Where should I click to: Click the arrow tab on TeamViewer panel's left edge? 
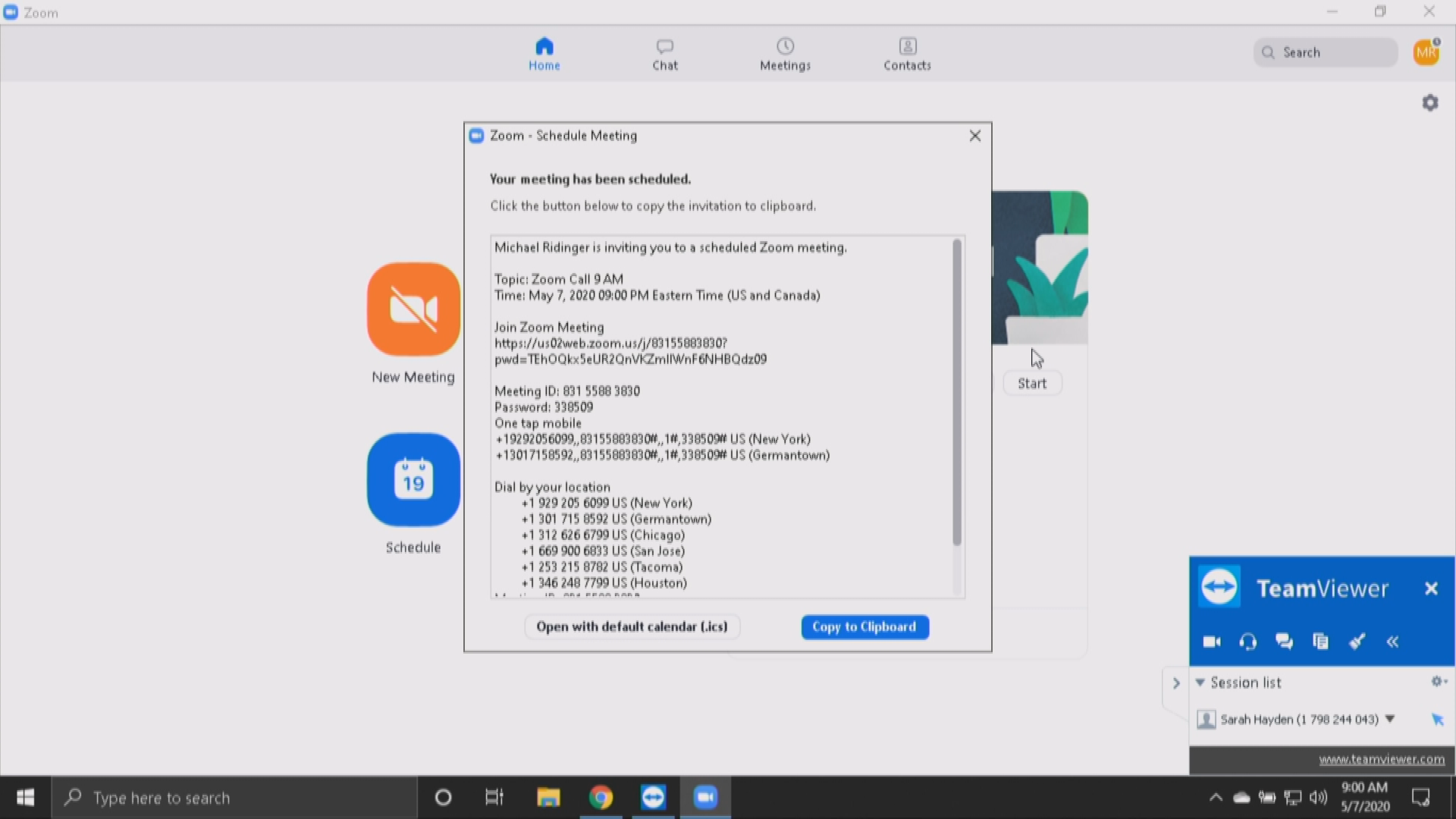(1176, 683)
